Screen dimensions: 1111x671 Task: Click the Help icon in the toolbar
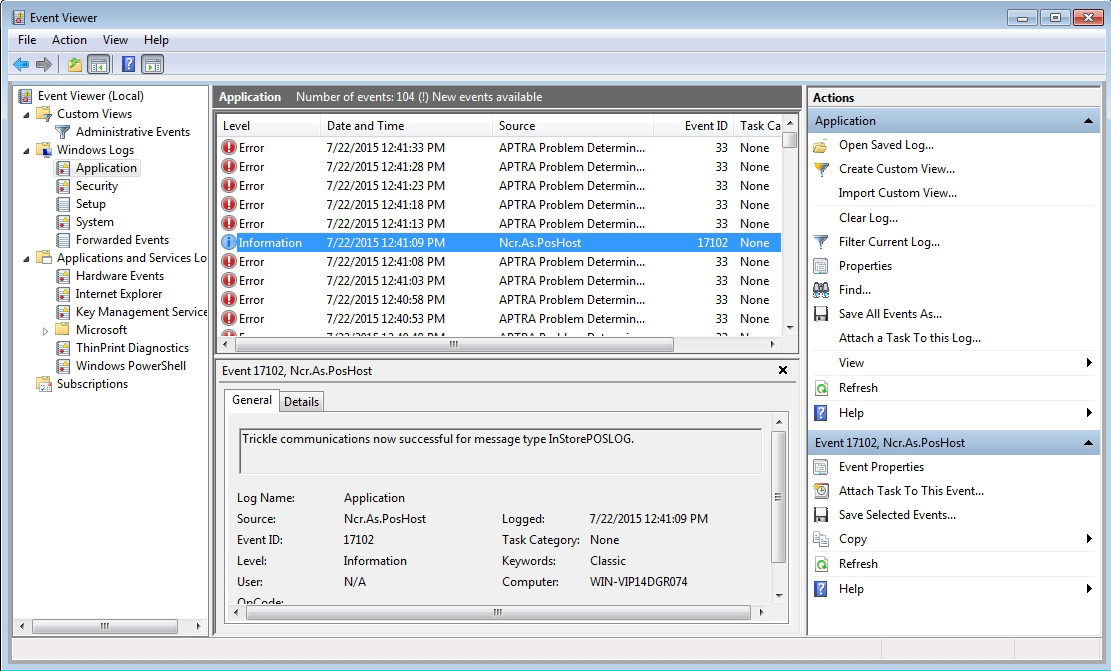[128, 64]
